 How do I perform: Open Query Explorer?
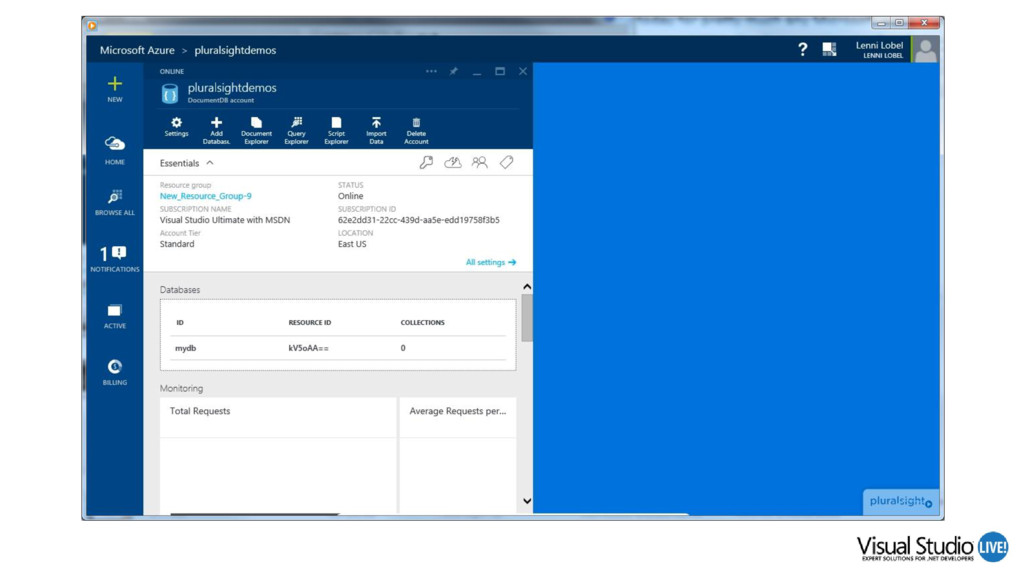click(296, 131)
